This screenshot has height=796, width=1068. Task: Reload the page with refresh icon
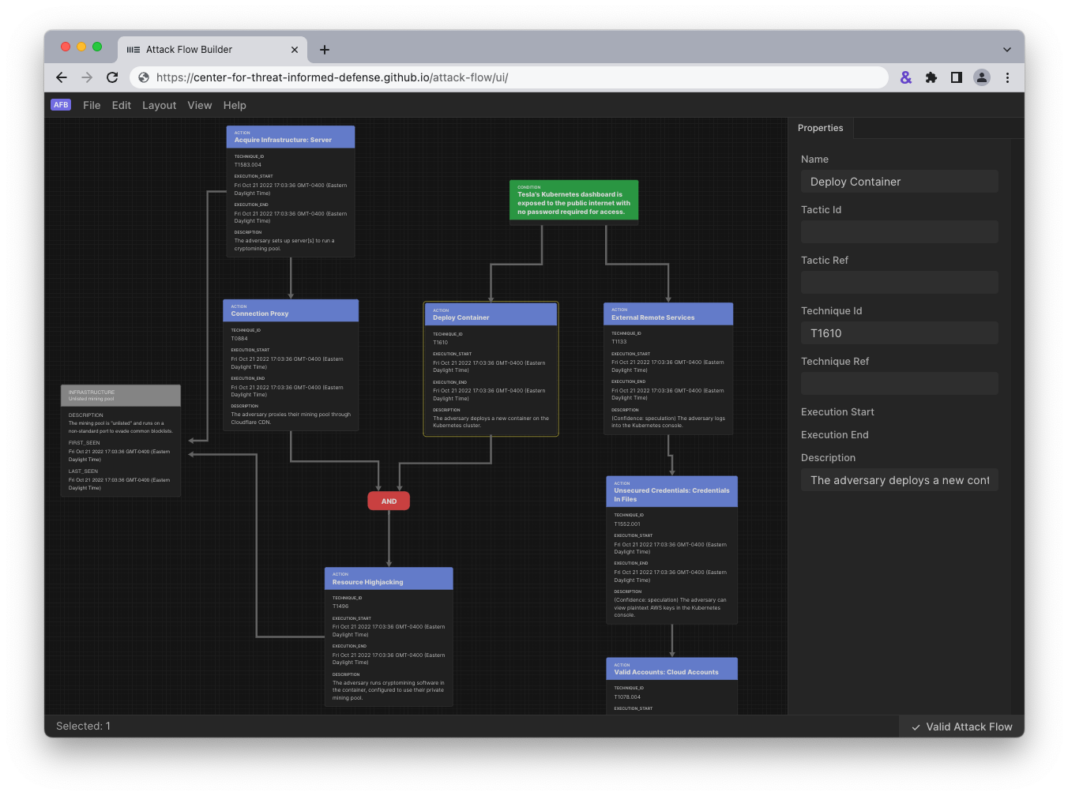click(112, 77)
